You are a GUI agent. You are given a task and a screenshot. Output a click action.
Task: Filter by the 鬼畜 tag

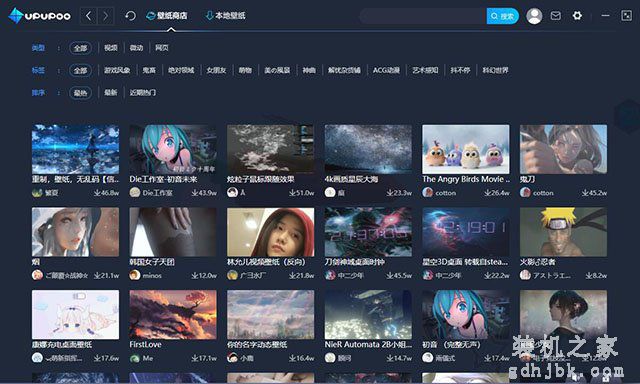click(x=149, y=71)
